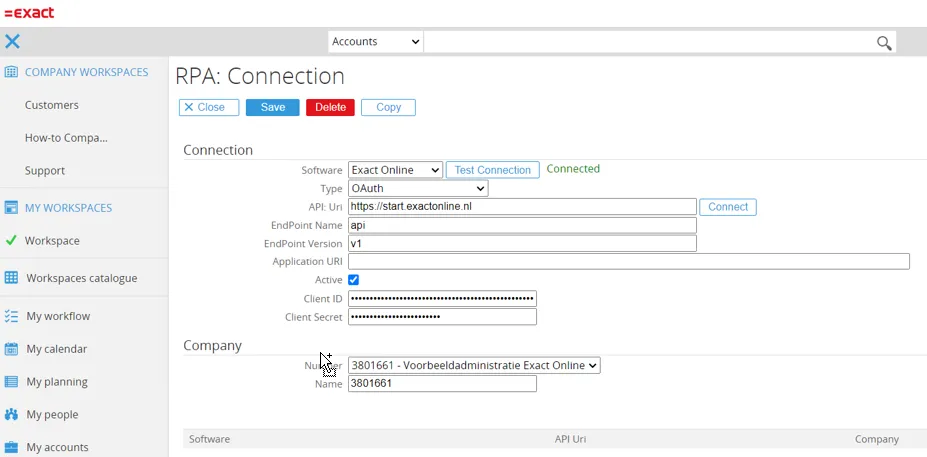Click the RPA: Connection page title

coord(260,76)
